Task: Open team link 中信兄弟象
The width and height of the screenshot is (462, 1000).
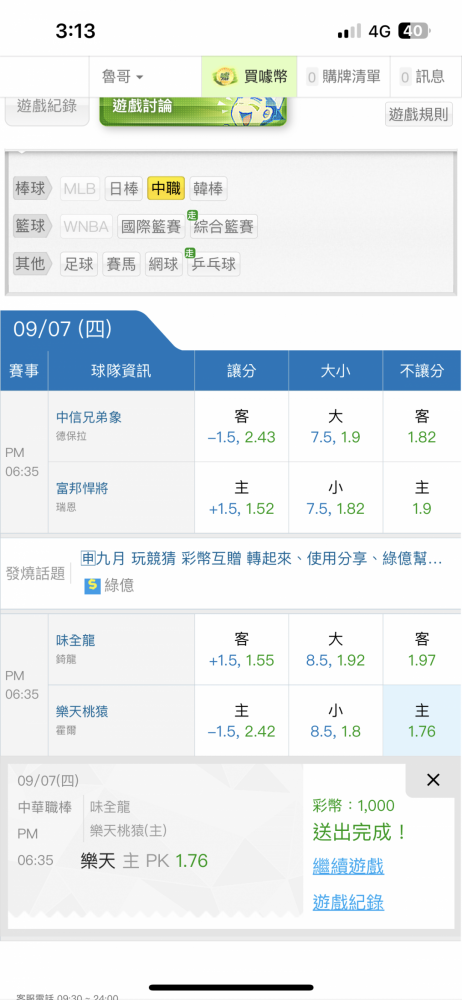Action: click(89, 418)
